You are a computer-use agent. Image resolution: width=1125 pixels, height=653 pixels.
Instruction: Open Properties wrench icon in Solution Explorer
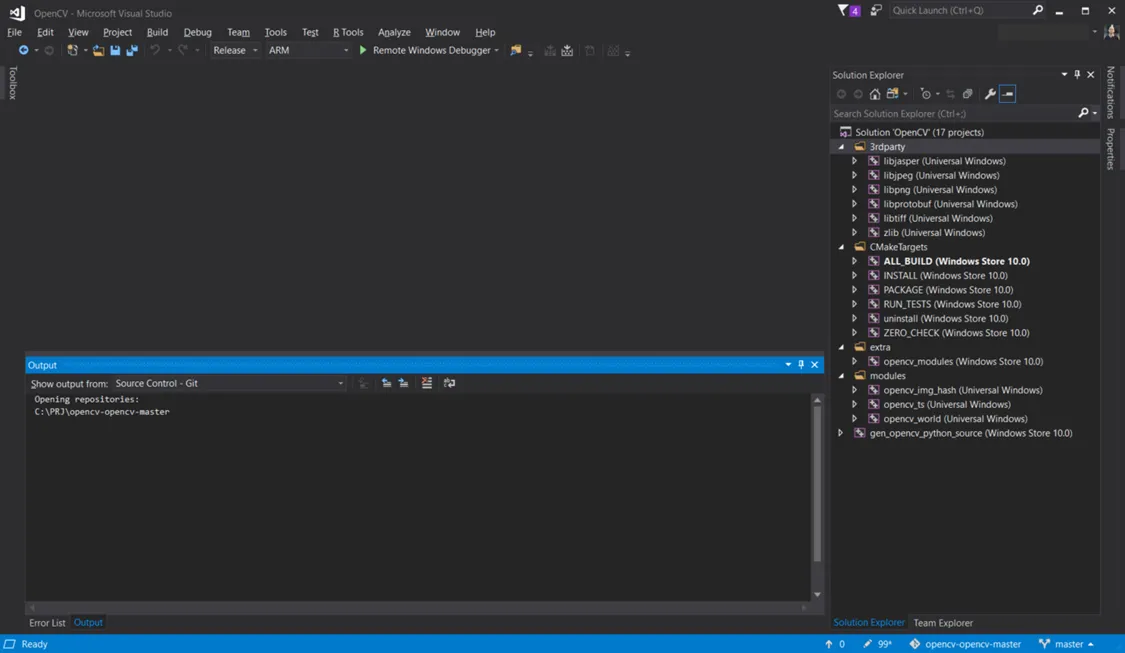coord(990,94)
